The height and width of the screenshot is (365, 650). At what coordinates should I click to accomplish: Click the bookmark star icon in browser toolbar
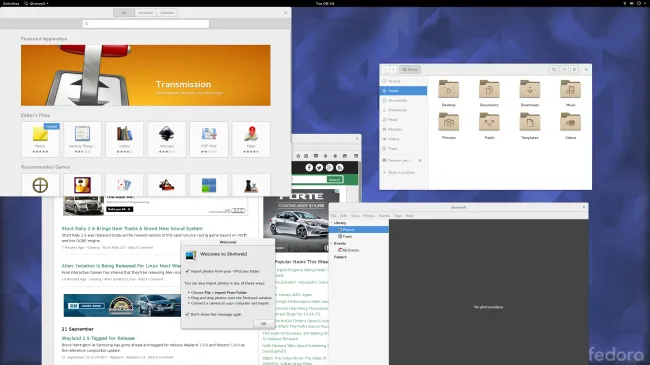(298, 156)
